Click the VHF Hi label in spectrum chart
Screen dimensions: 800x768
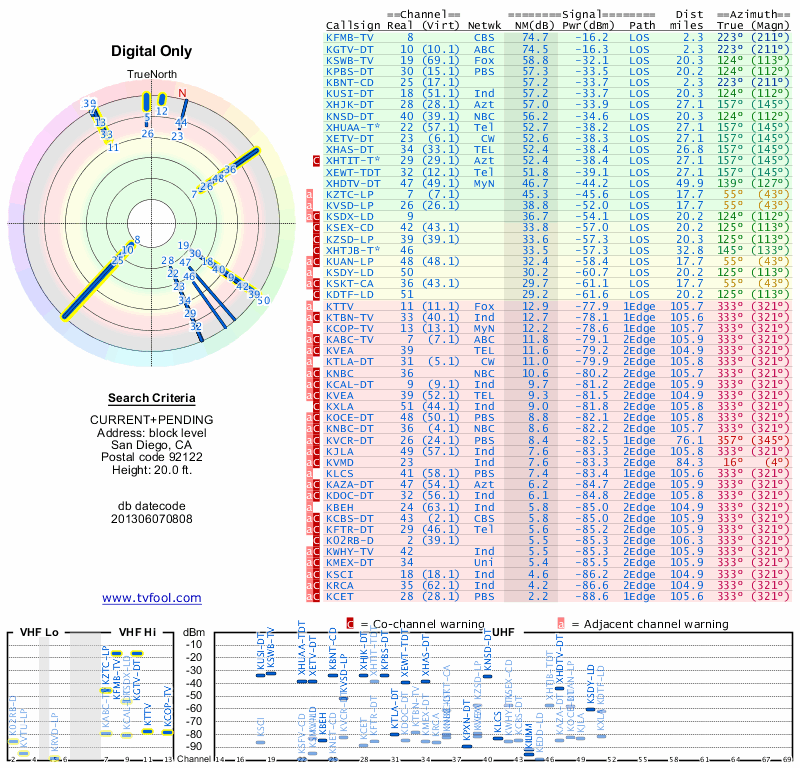coord(137,632)
